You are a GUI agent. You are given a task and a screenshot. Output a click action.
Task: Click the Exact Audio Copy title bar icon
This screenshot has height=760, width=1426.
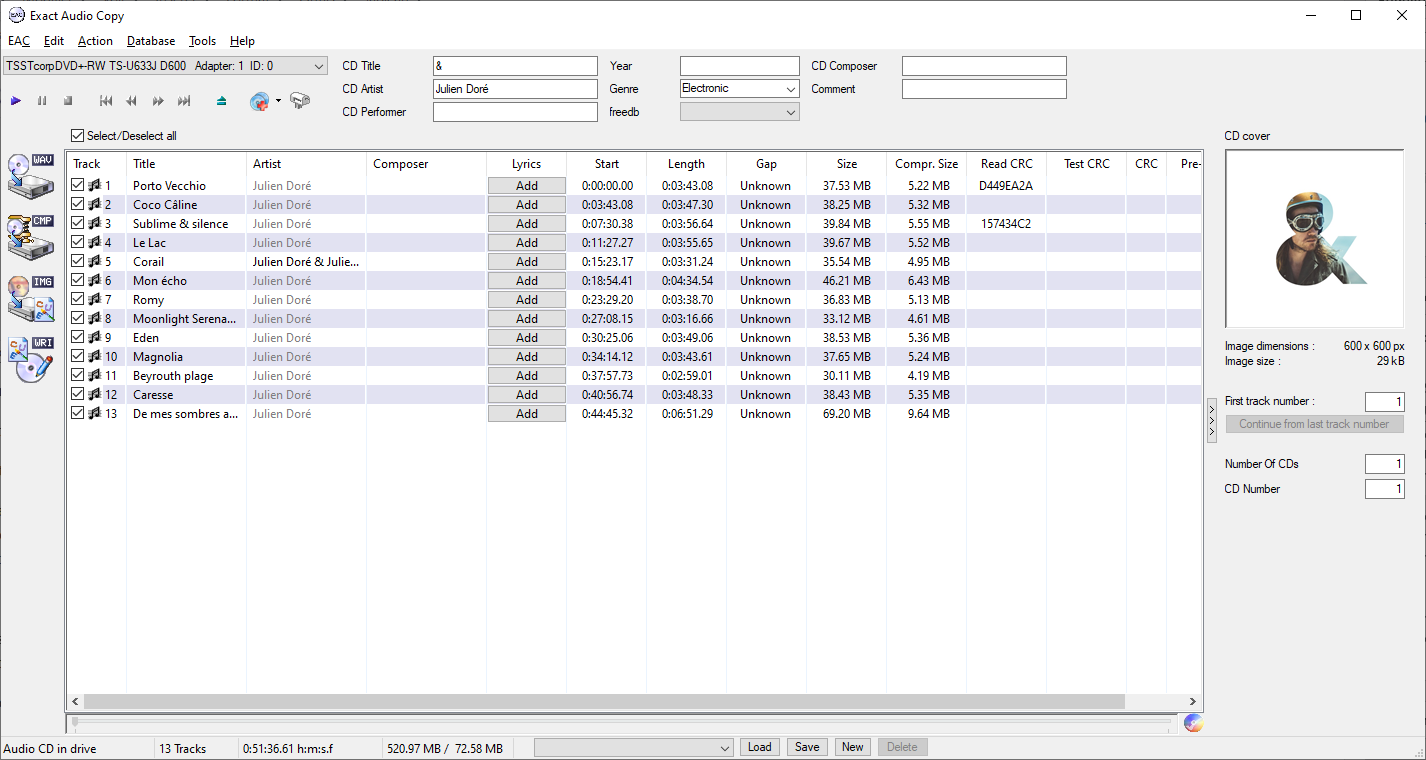(x=16, y=15)
